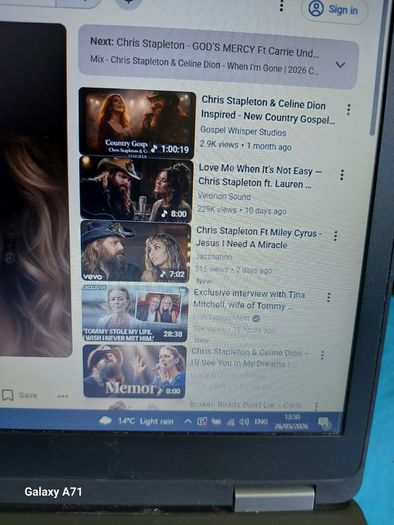Image resolution: width=394 pixels, height=525 pixels.
Task: Open Chris Stapleton Ft Miley Cyrus video title
Action: (x=258, y=237)
